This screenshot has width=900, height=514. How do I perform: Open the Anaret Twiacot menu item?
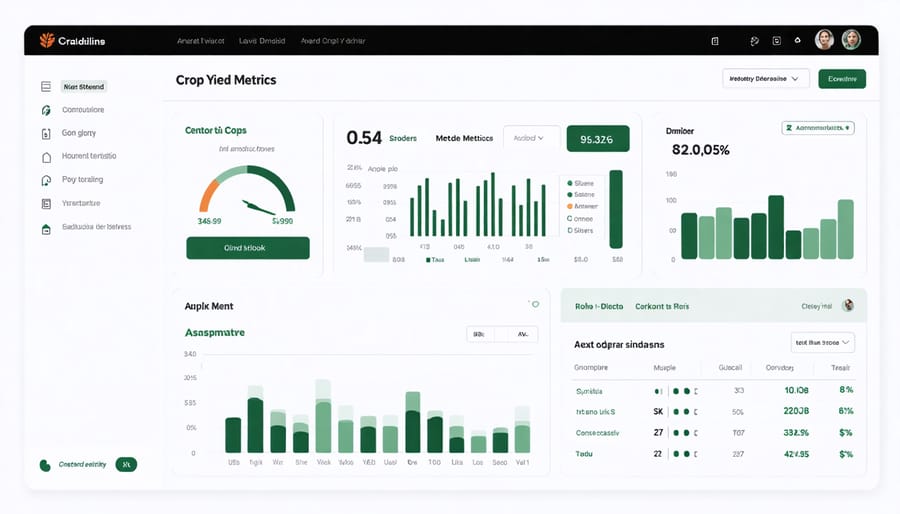pyautogui.click(x=200, y=41)
